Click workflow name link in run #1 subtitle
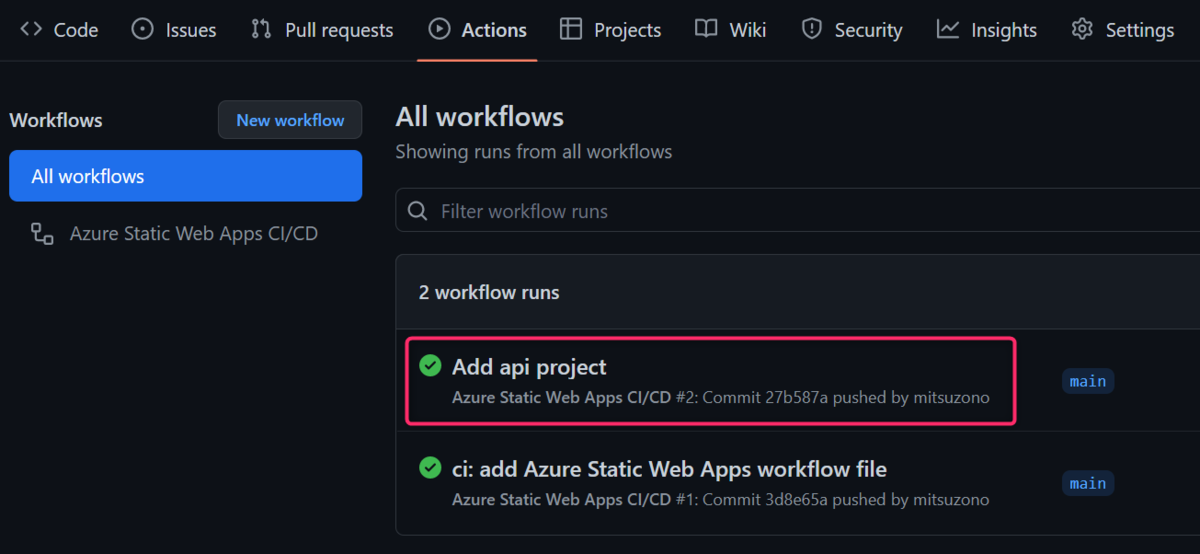 pyautogui.click(x=561, y=499)
